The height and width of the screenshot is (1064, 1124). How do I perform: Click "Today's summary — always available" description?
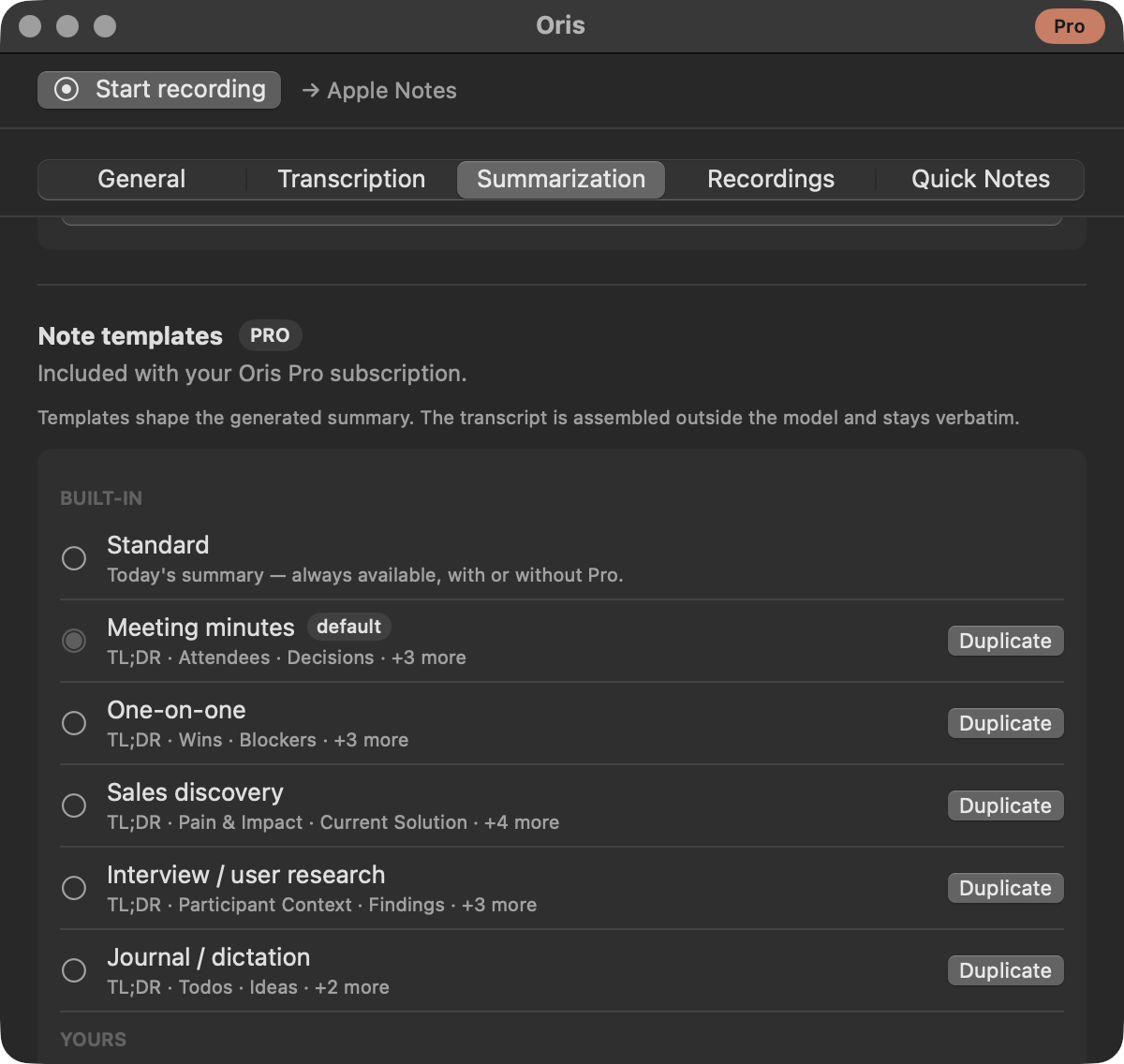(365, 575)
